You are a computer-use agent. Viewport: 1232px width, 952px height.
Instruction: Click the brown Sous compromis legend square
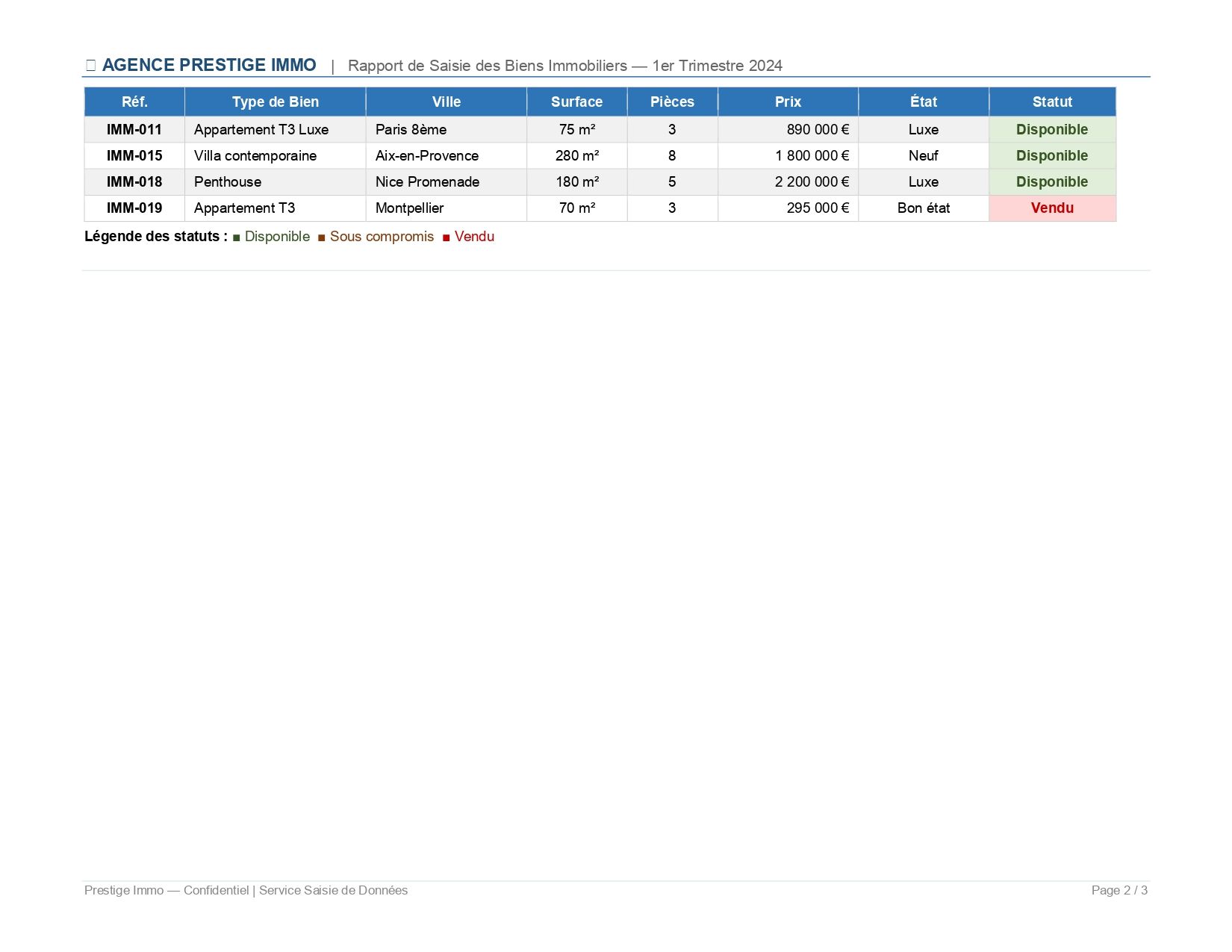point(322,237)
